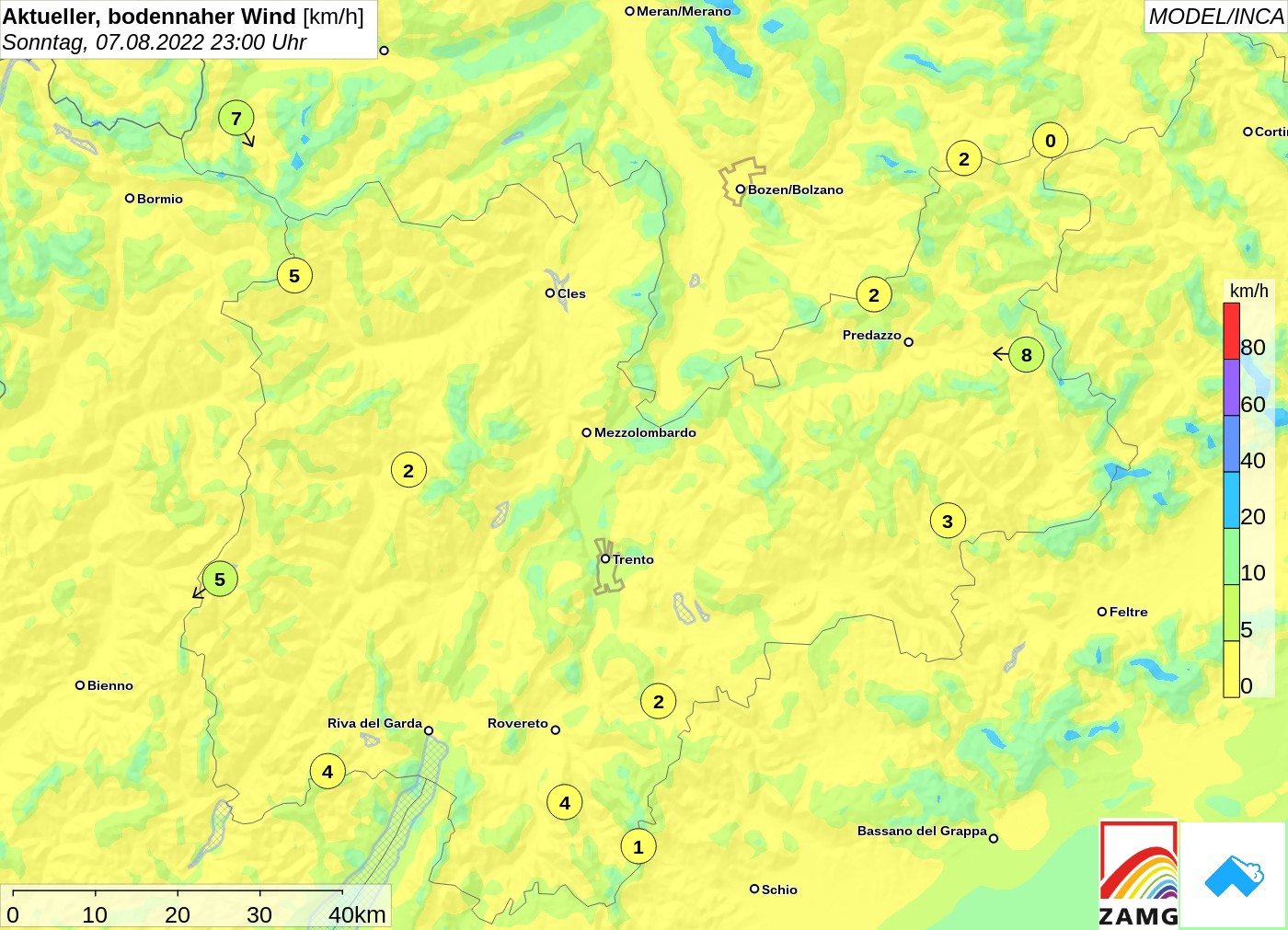Click the Rovereto label
This screenshot has width=1288, height=930.
pos(518,723)
